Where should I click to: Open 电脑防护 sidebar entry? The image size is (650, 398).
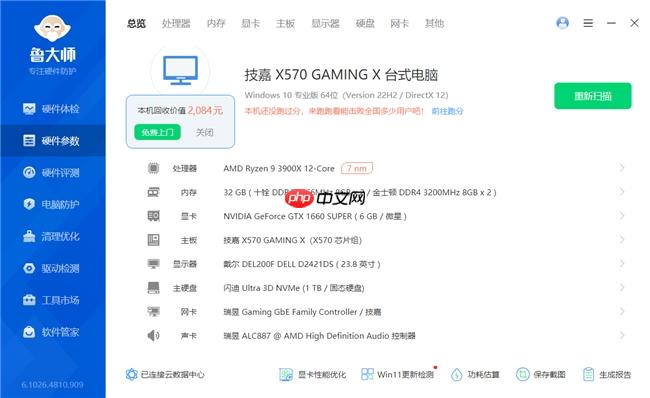[52, 204]
